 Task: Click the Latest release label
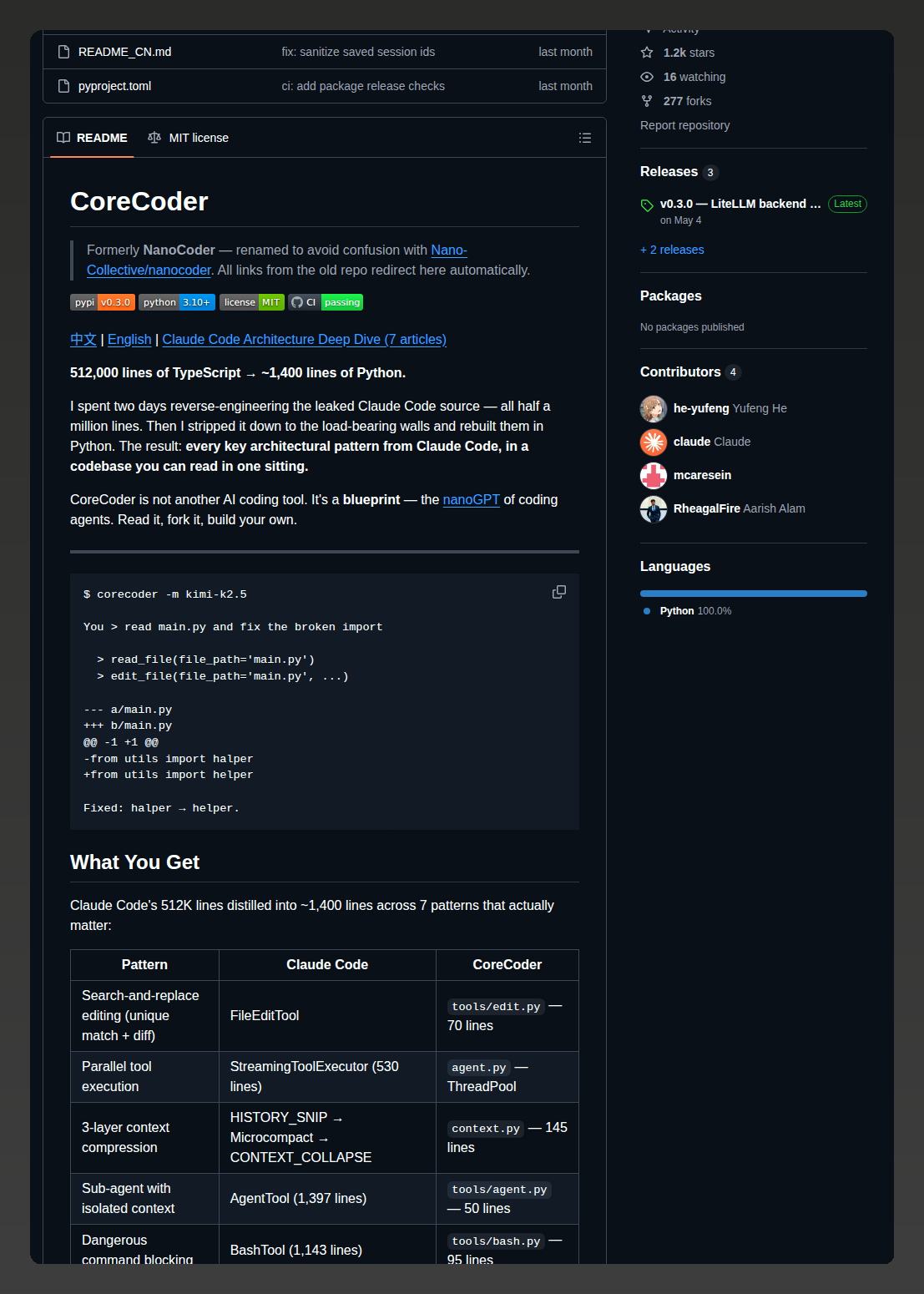[x=847, y=204]
